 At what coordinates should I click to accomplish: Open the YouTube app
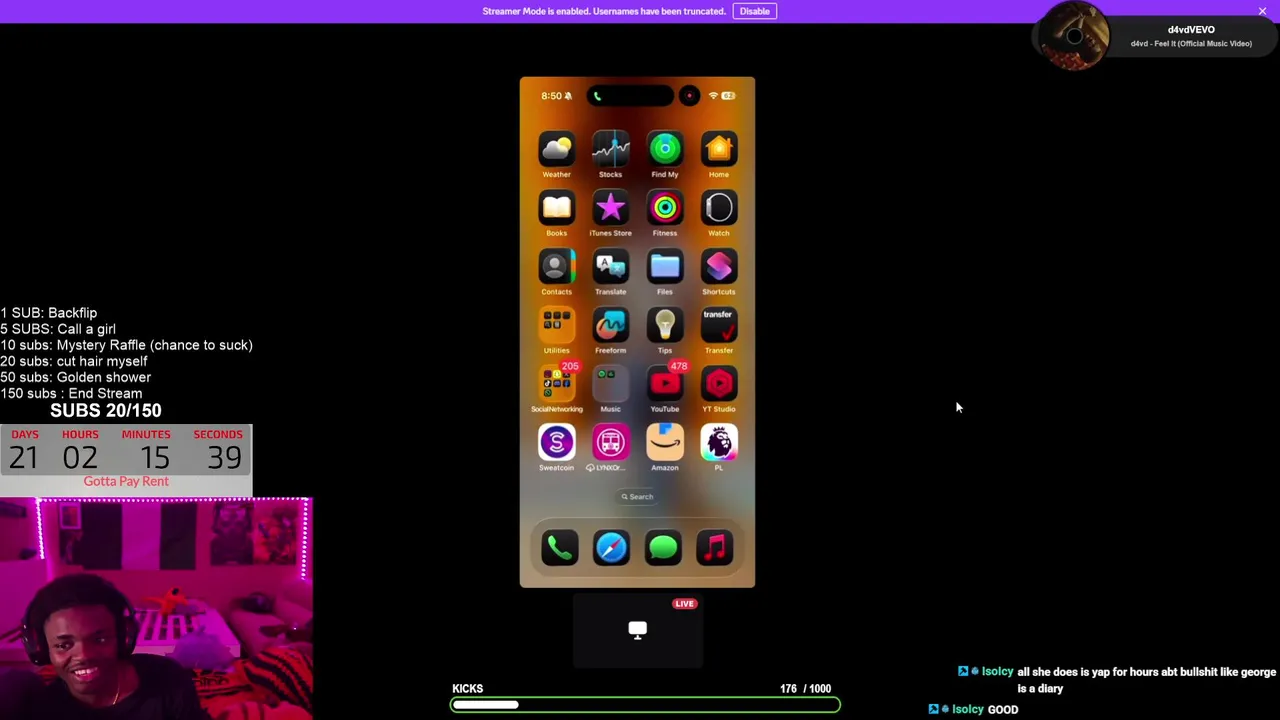(x=665, y=385)
